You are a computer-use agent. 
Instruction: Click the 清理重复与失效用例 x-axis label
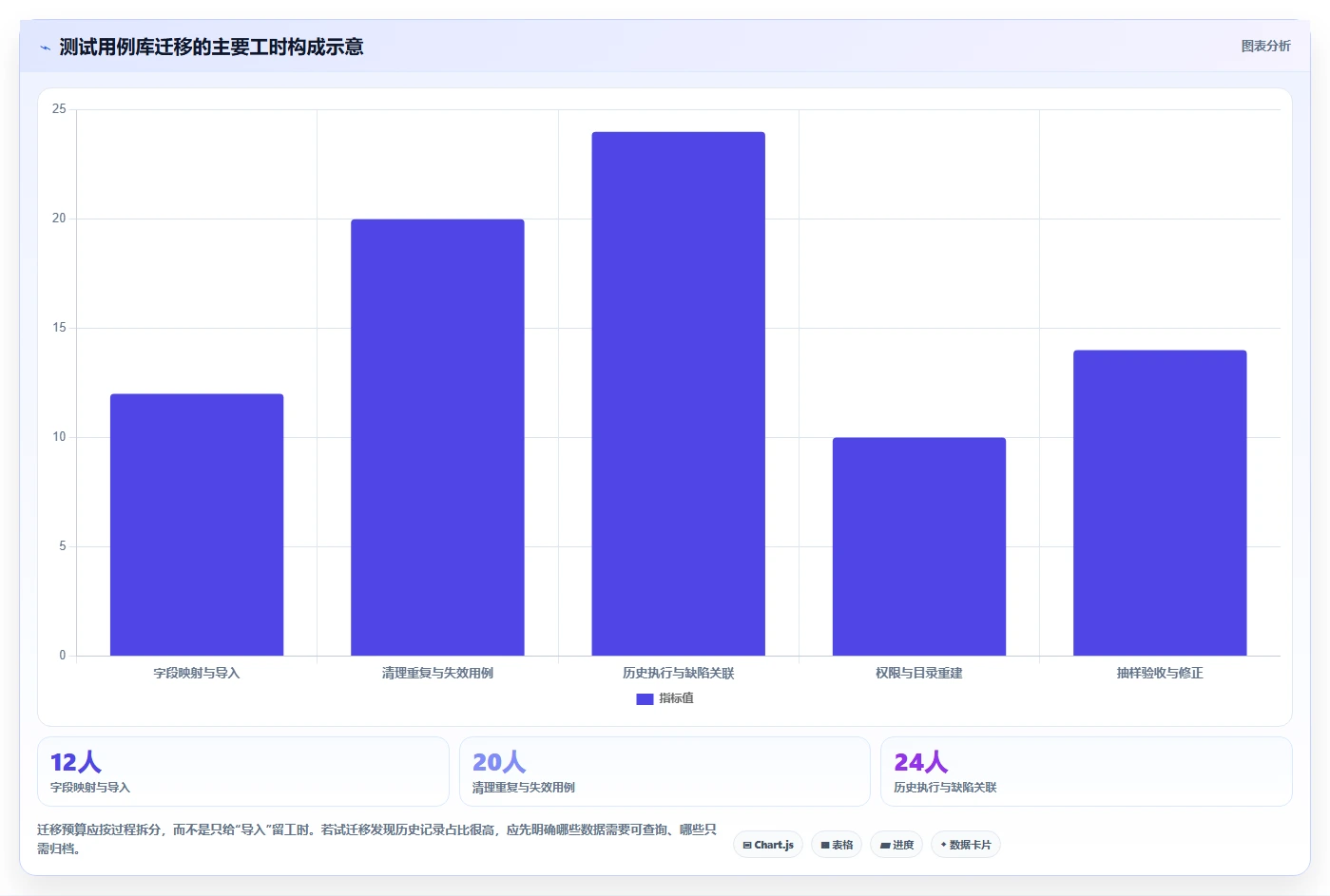(x=437, y=673)
